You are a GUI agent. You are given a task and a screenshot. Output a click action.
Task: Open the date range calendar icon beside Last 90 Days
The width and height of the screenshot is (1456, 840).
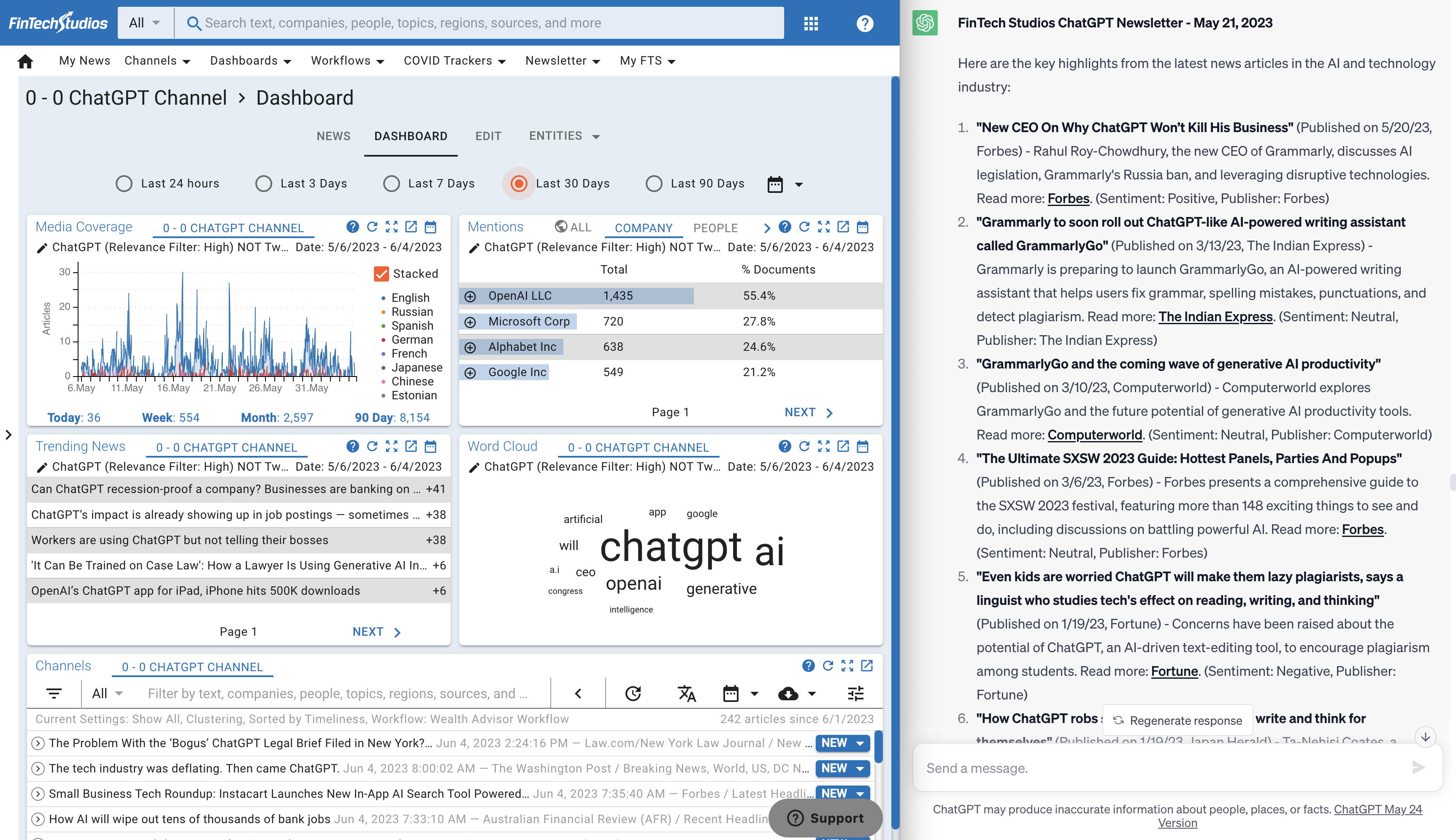click(x=775, y=184)
